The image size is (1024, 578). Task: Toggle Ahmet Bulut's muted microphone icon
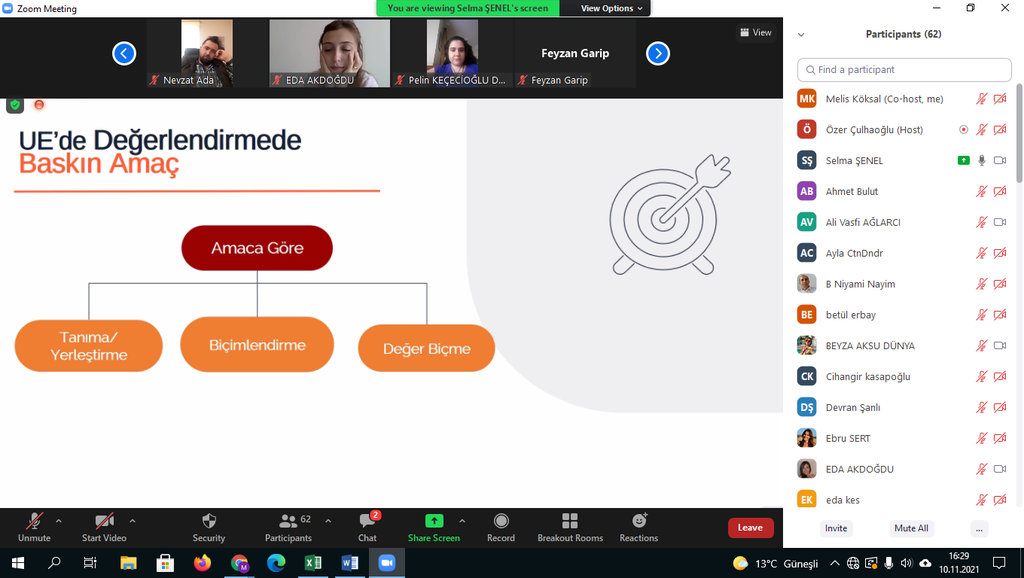pos(982,191)
